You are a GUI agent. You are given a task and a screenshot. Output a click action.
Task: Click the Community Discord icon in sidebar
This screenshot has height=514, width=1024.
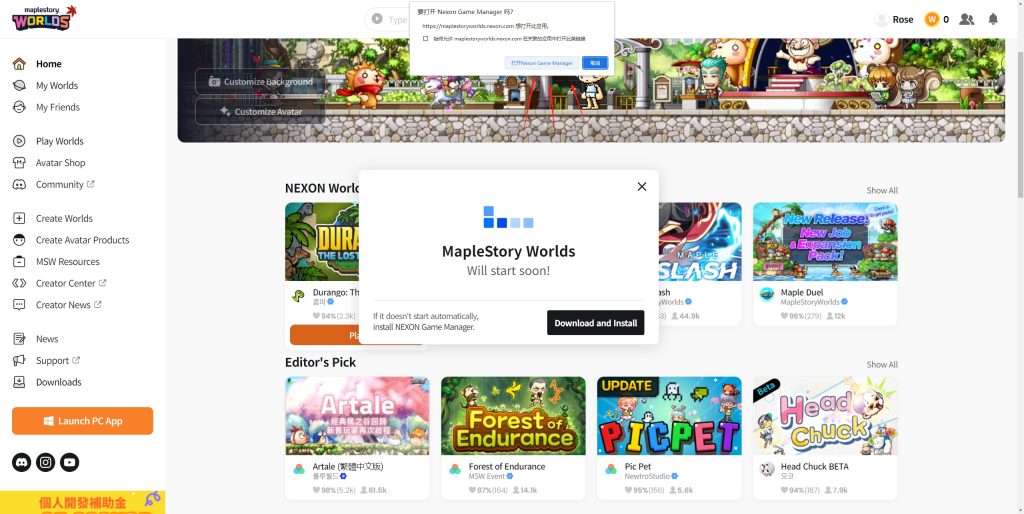[20, 184]
